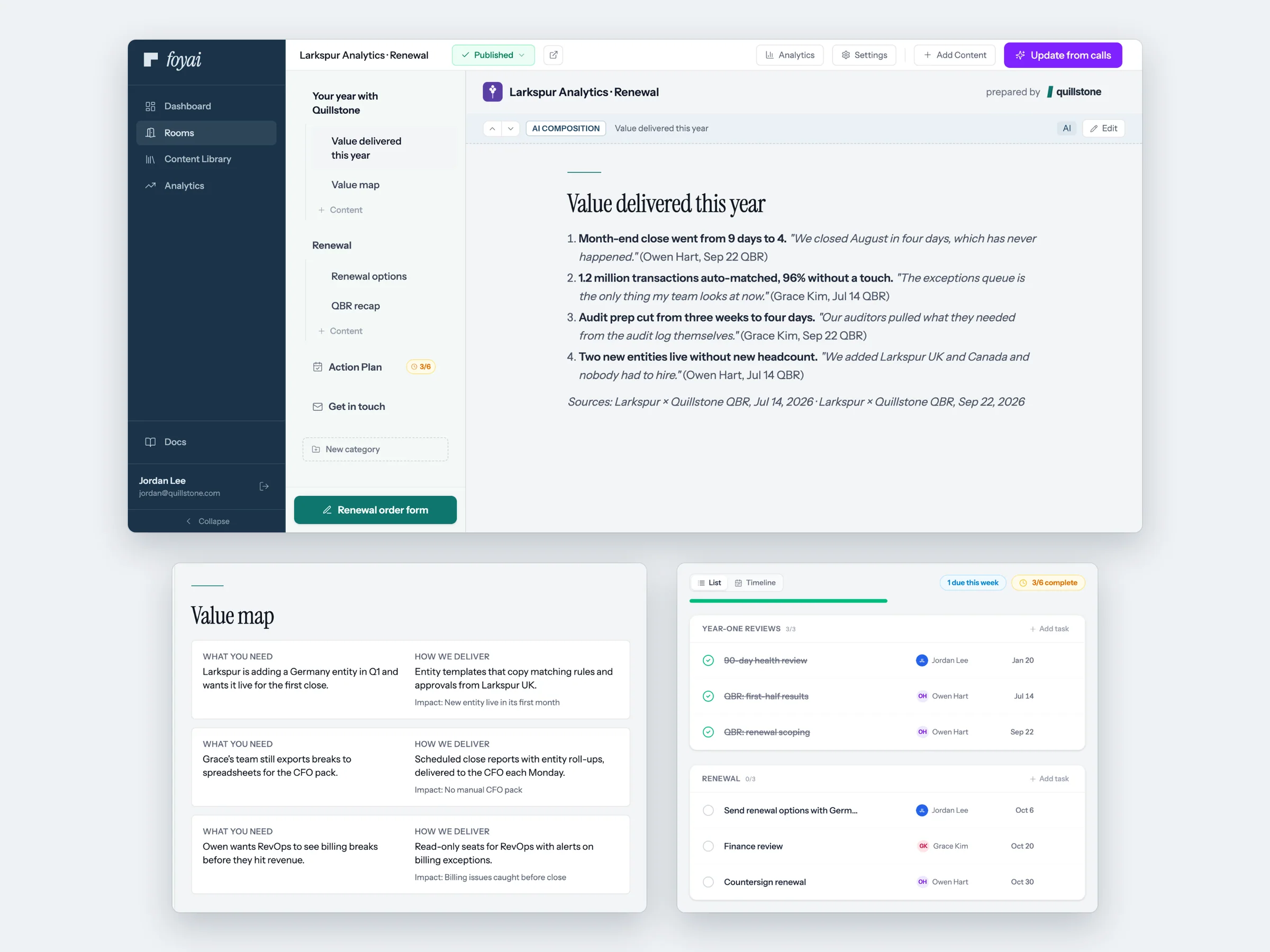
Task: Open the Value map page
Action: [355, 185]
